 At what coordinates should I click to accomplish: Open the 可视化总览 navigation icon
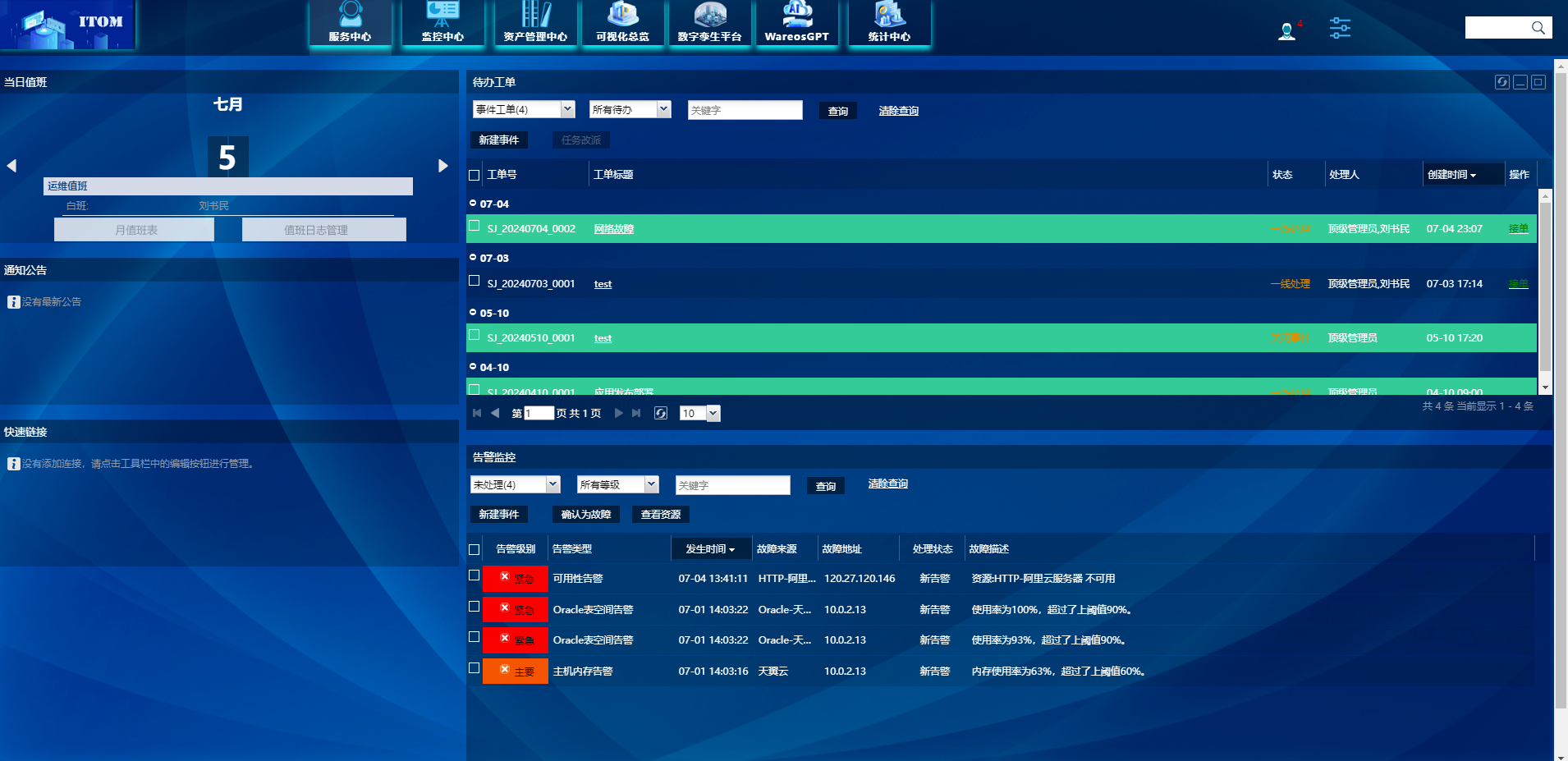[x=622, y=23]
